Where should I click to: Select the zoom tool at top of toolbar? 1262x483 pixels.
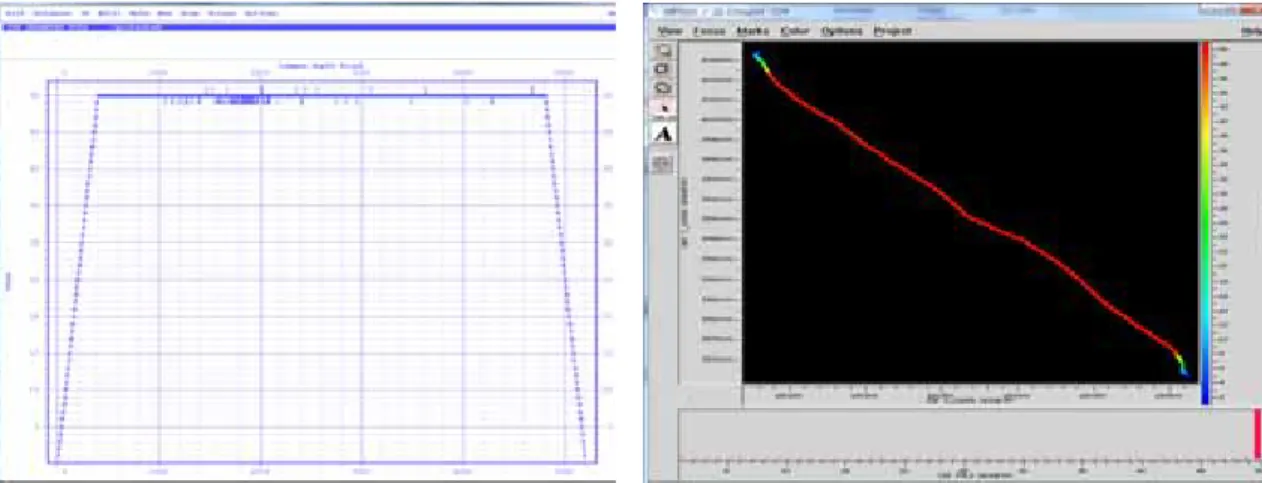coord(663,50)
